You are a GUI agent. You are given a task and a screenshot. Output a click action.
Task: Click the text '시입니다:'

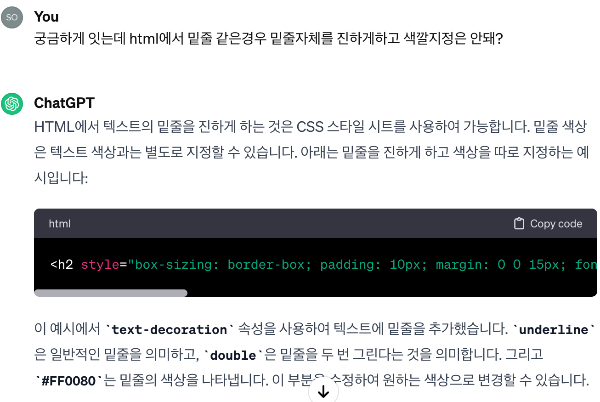click(61, 178)
